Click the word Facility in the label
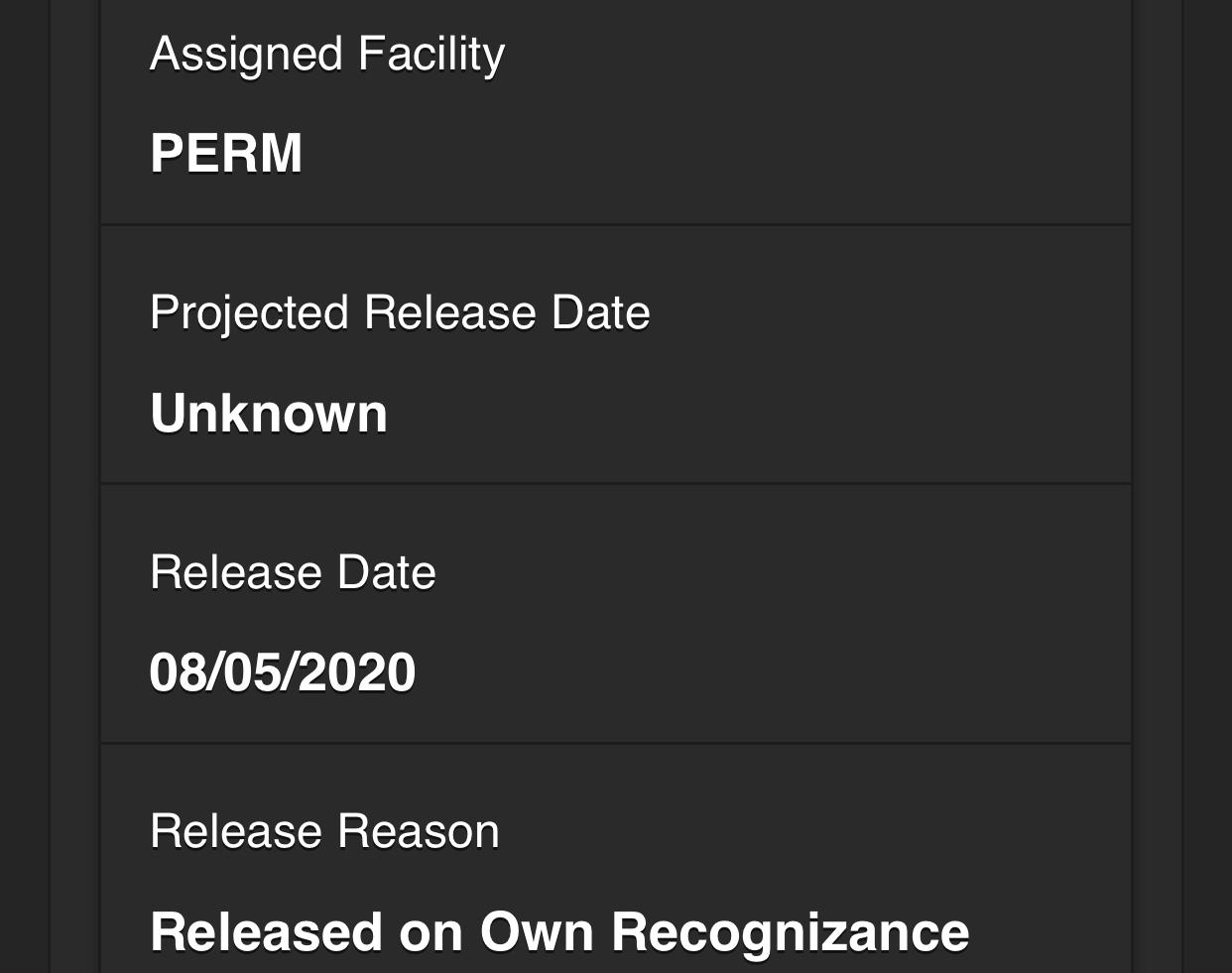The image size is (1232, 973). (431, 55)
